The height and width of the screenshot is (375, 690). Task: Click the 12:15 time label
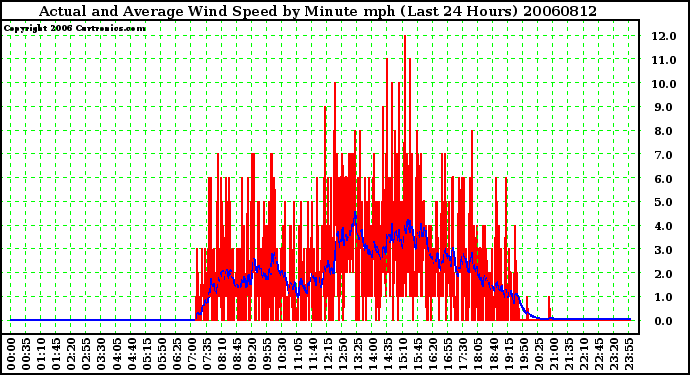point(327,355)
